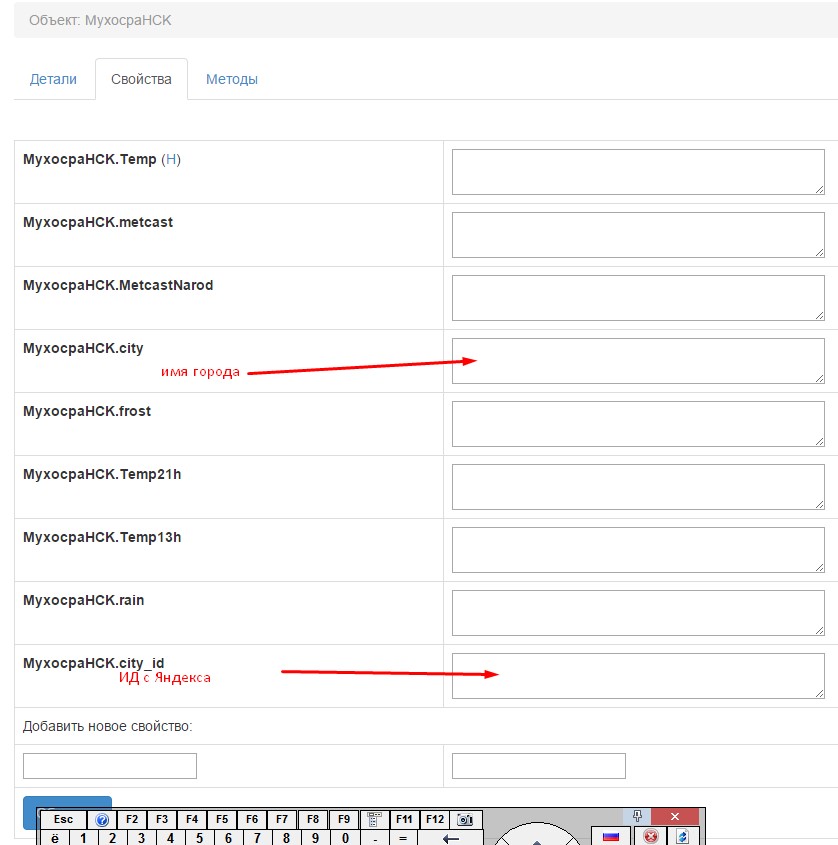Click the new property name input

tap(110, 766)
